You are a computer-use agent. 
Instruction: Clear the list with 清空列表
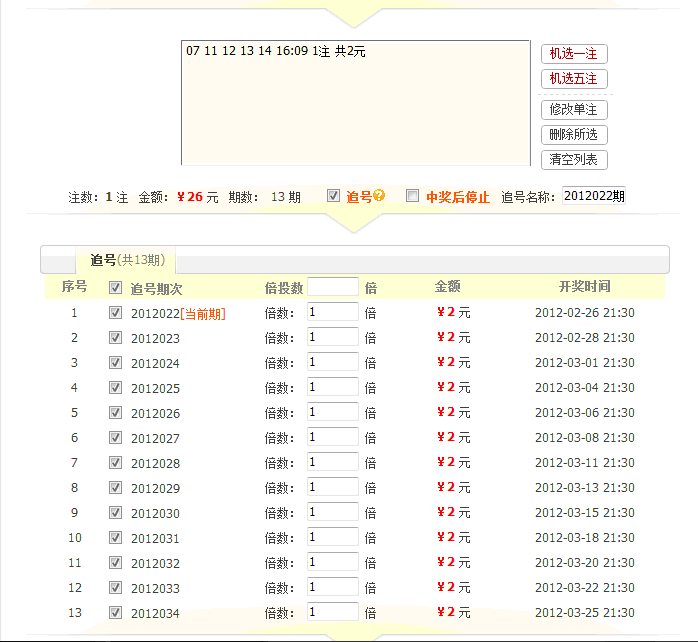[574, 160]
